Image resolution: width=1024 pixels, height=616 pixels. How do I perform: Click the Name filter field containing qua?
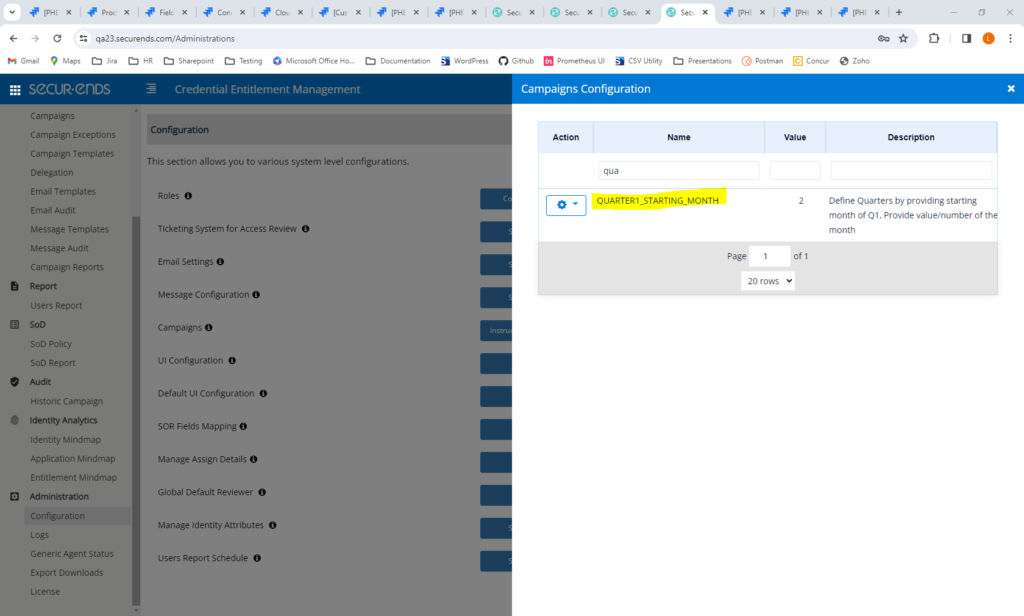click(x=679, y=170)
